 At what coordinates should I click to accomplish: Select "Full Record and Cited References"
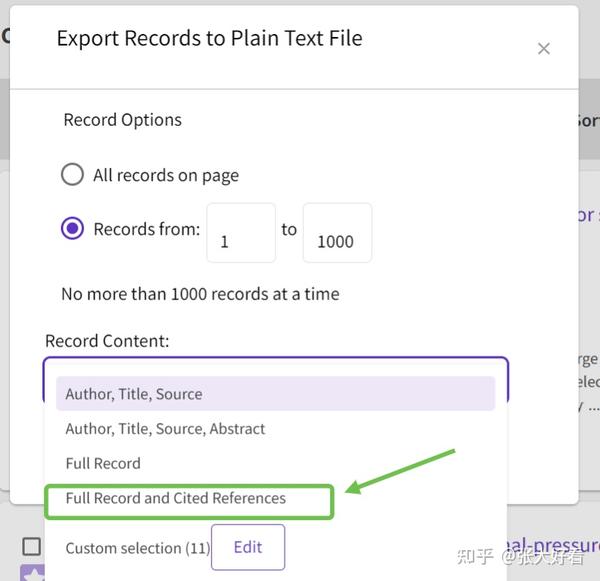point(176,498)
